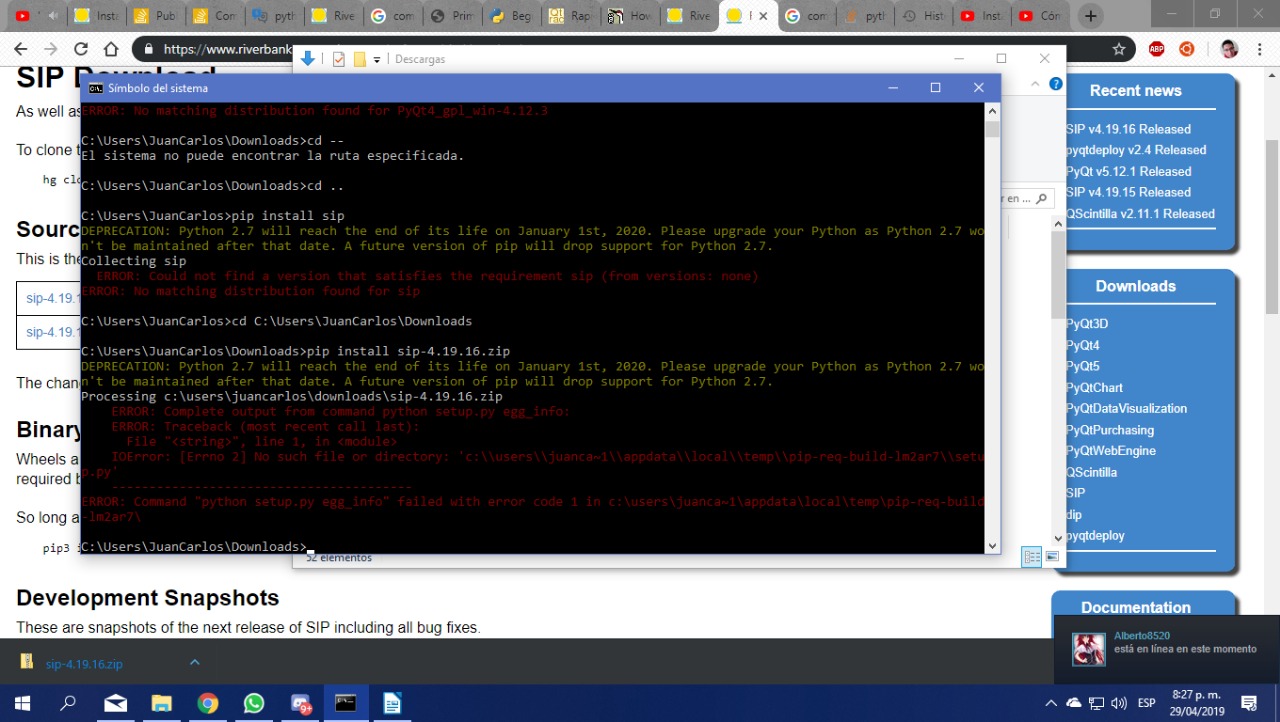Click the OneDrive cloud tray icon
Screen dimensions: 1280x722
[1074, 703]
